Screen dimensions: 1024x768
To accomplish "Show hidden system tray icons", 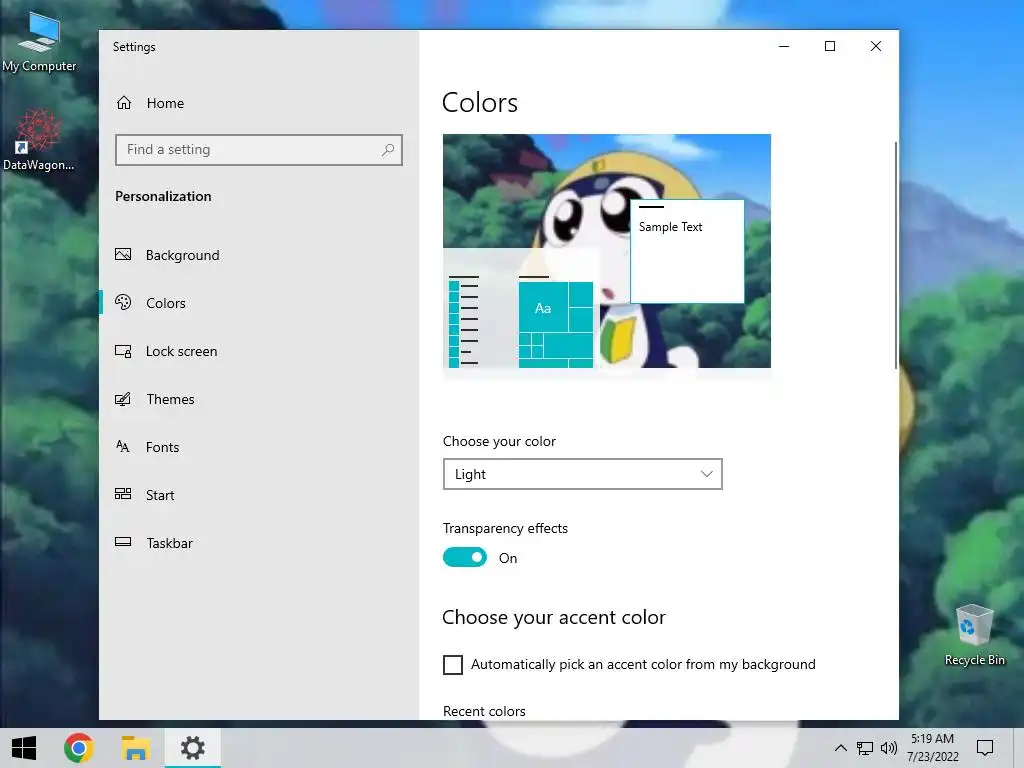I will click(841, 748).
